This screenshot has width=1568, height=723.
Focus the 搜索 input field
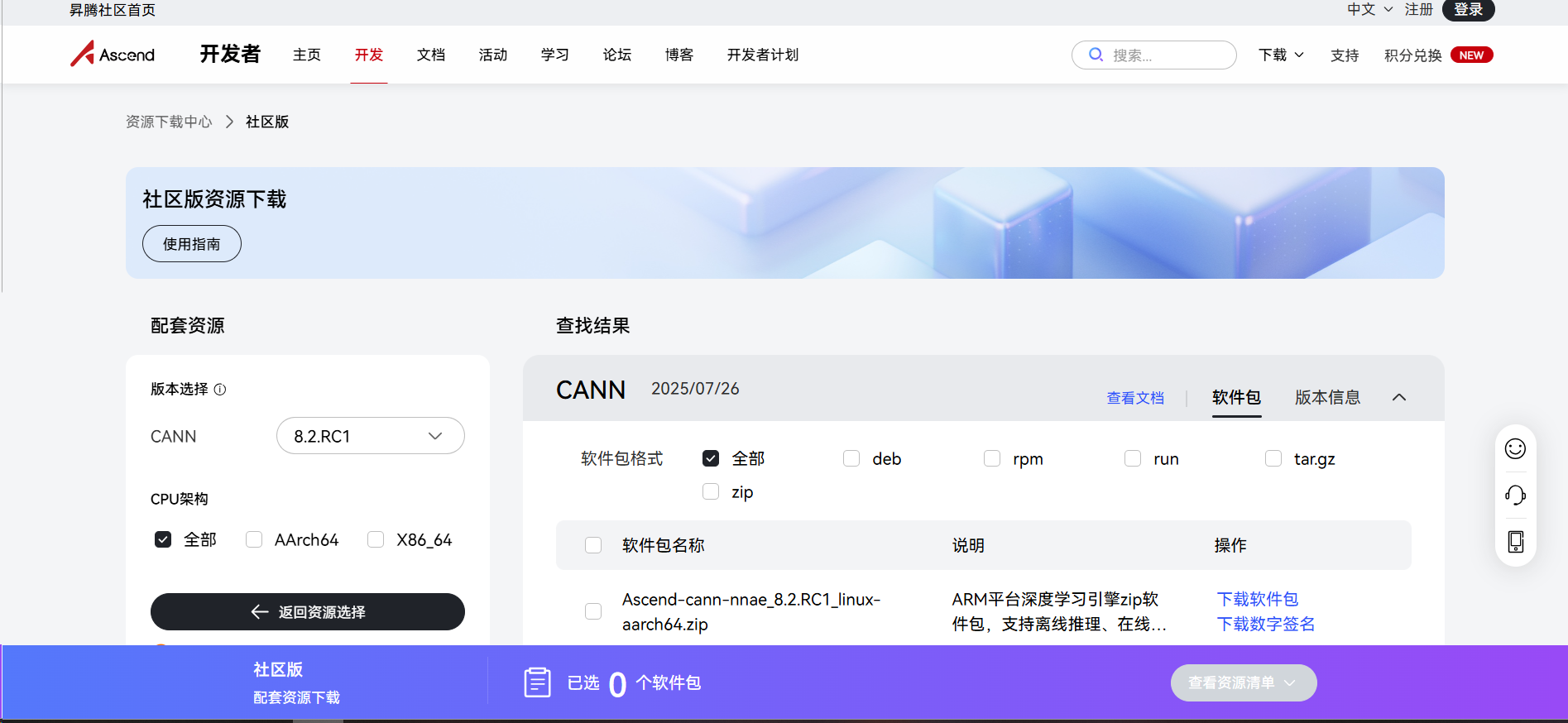click(1154, 55)
